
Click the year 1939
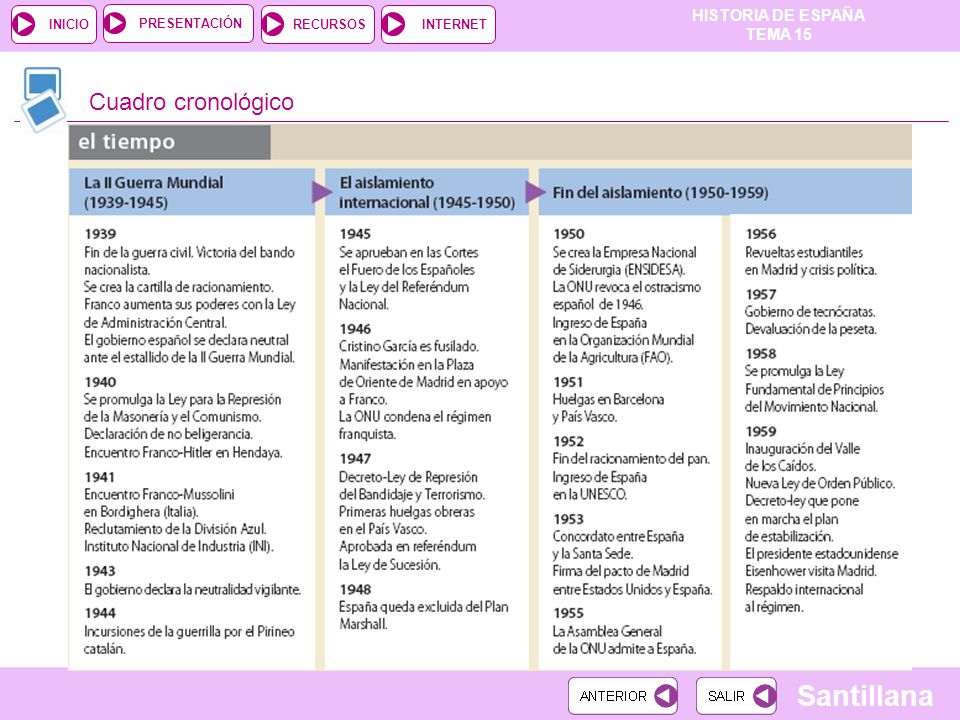pos(100,234)
